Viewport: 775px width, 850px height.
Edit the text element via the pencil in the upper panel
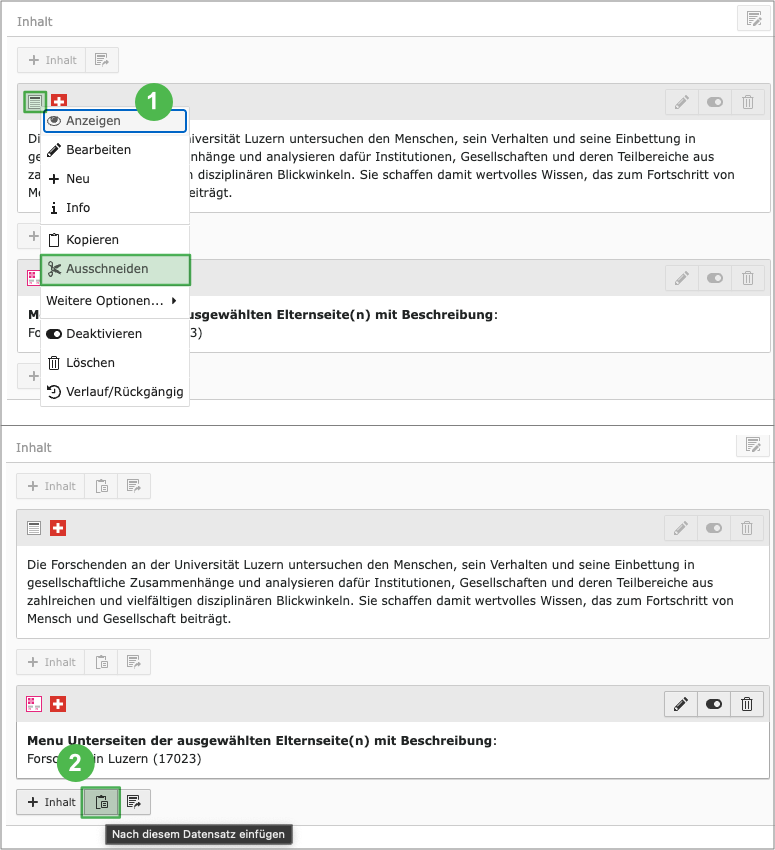click(x=682, y=102)
